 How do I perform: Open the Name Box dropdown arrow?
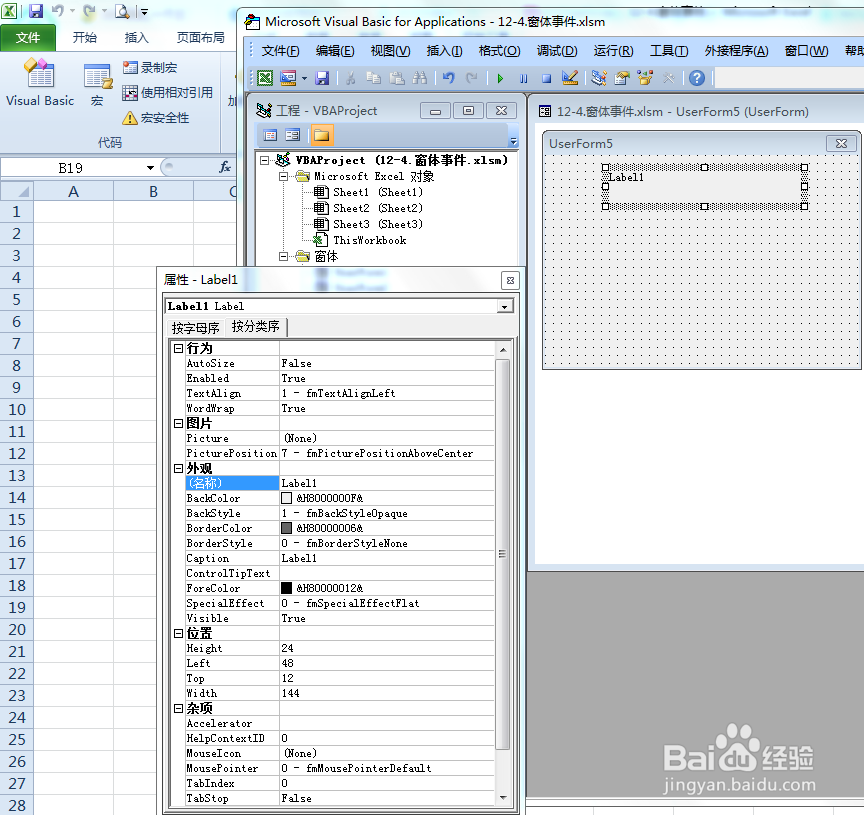click(x=150, y=168)
